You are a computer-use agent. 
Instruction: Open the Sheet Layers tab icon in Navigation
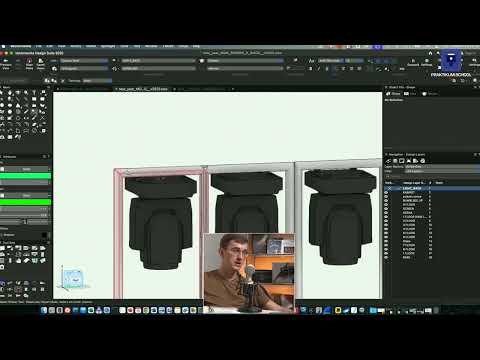coord(402,161)
